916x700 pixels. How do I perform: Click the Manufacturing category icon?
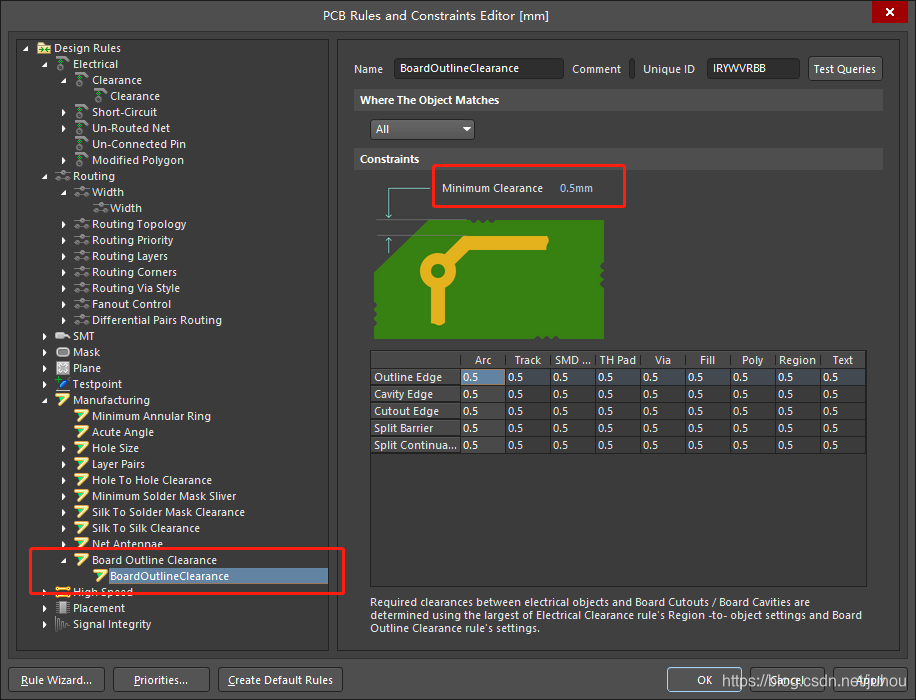pos(63,400)
